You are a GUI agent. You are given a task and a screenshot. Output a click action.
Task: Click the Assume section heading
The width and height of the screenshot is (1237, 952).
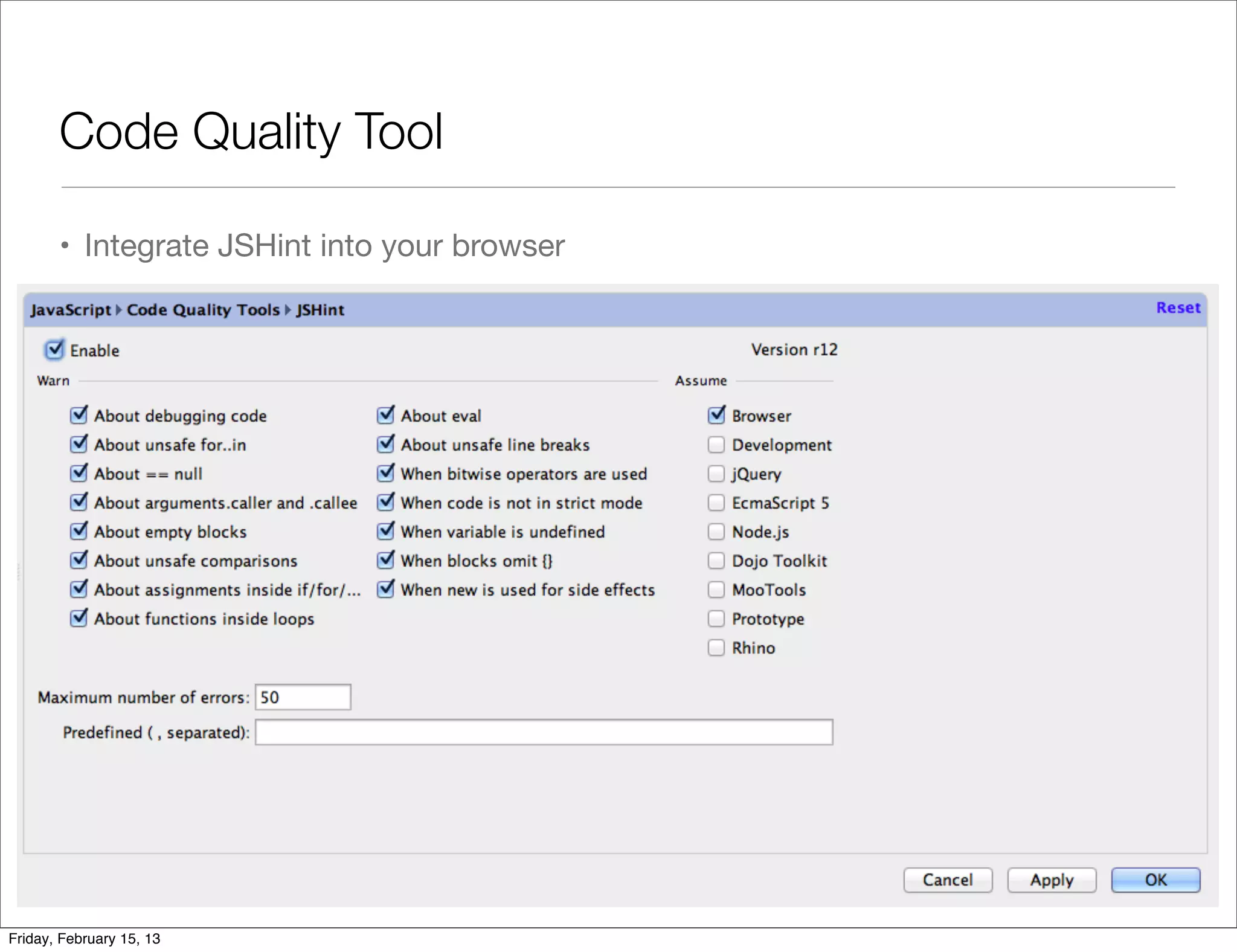701,381
